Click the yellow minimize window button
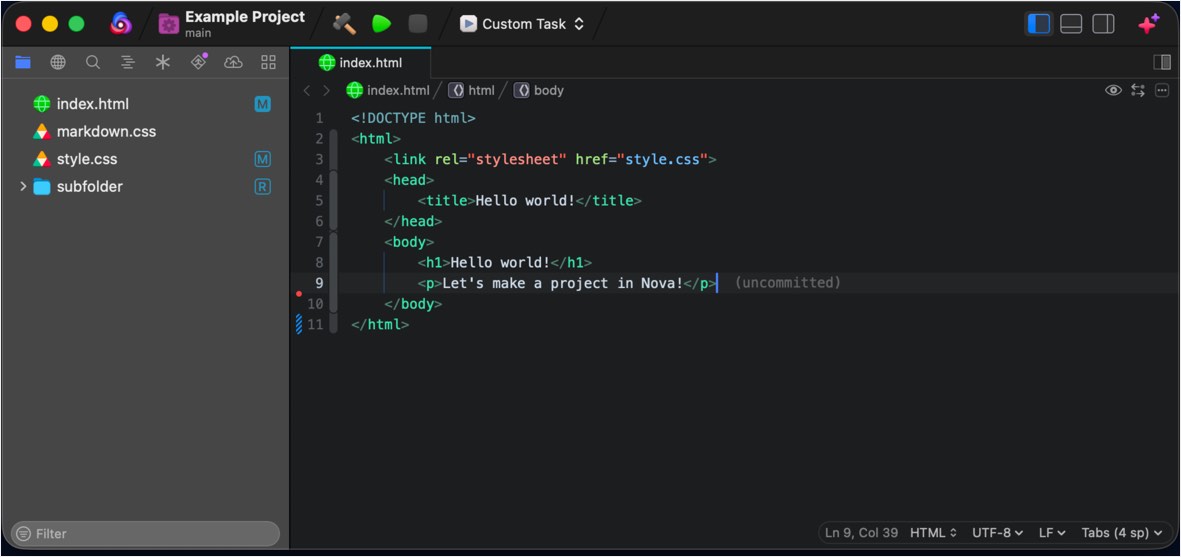The width and height of the screenshot is (1181, 557). point(50,24)
